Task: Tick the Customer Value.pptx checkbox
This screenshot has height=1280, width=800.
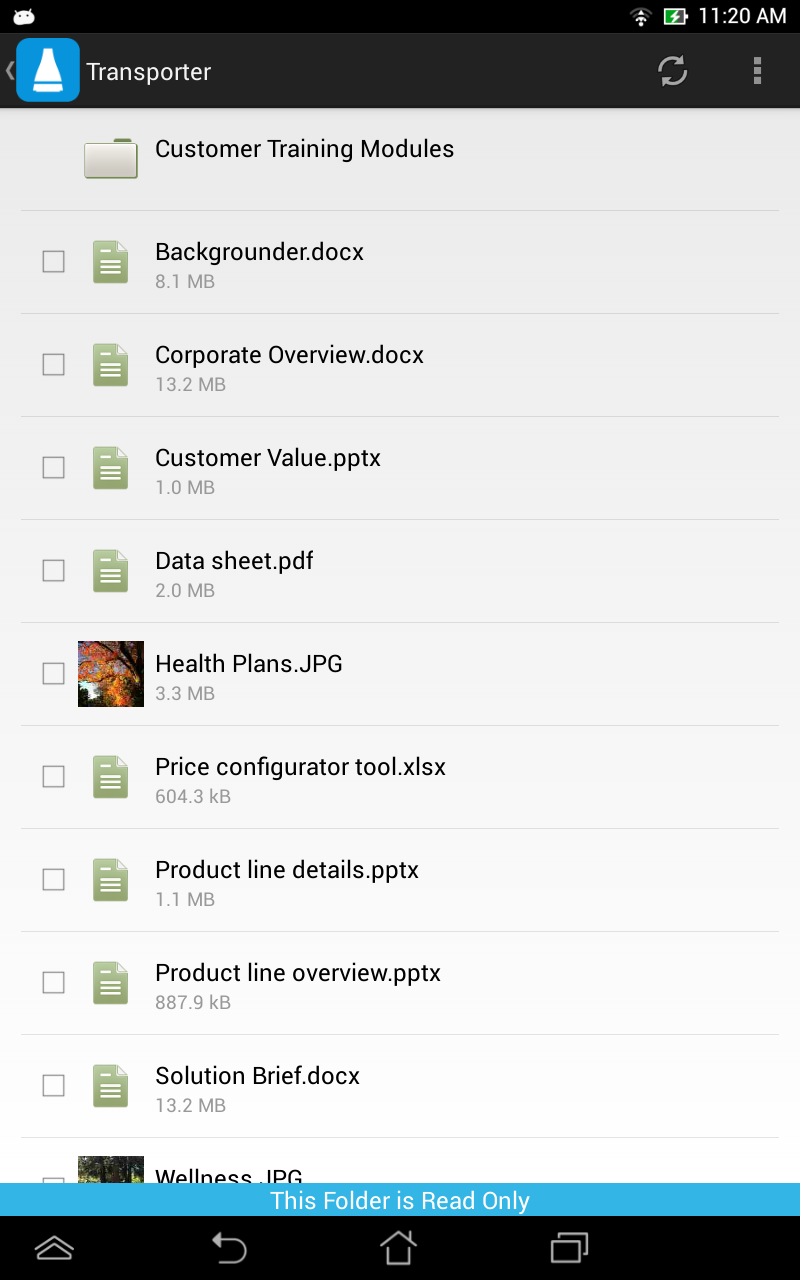Action: tap(53, 468)
